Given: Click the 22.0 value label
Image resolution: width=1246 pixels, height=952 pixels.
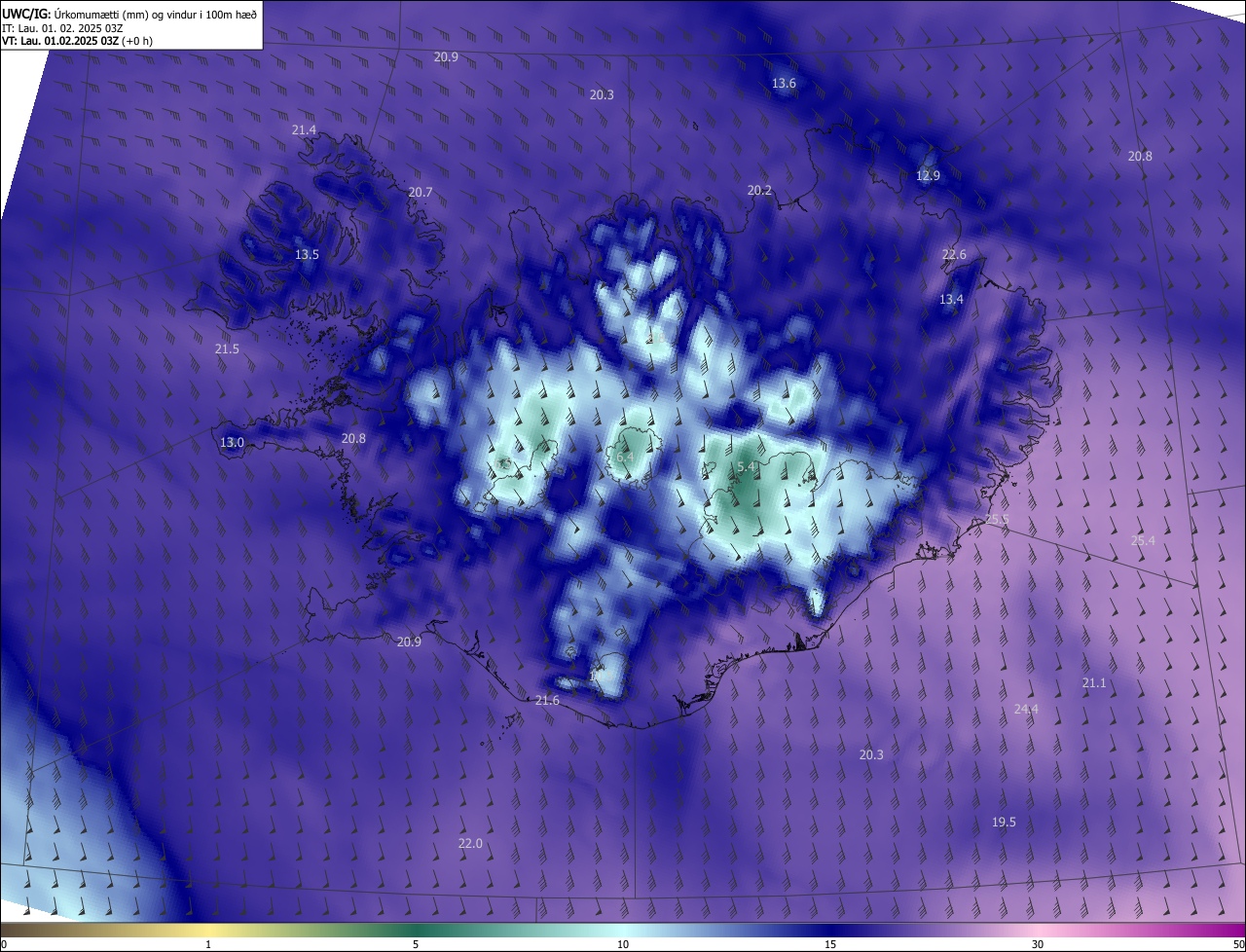Looking at the screenshot, I should pyautogui.click(x=470, y=844).
